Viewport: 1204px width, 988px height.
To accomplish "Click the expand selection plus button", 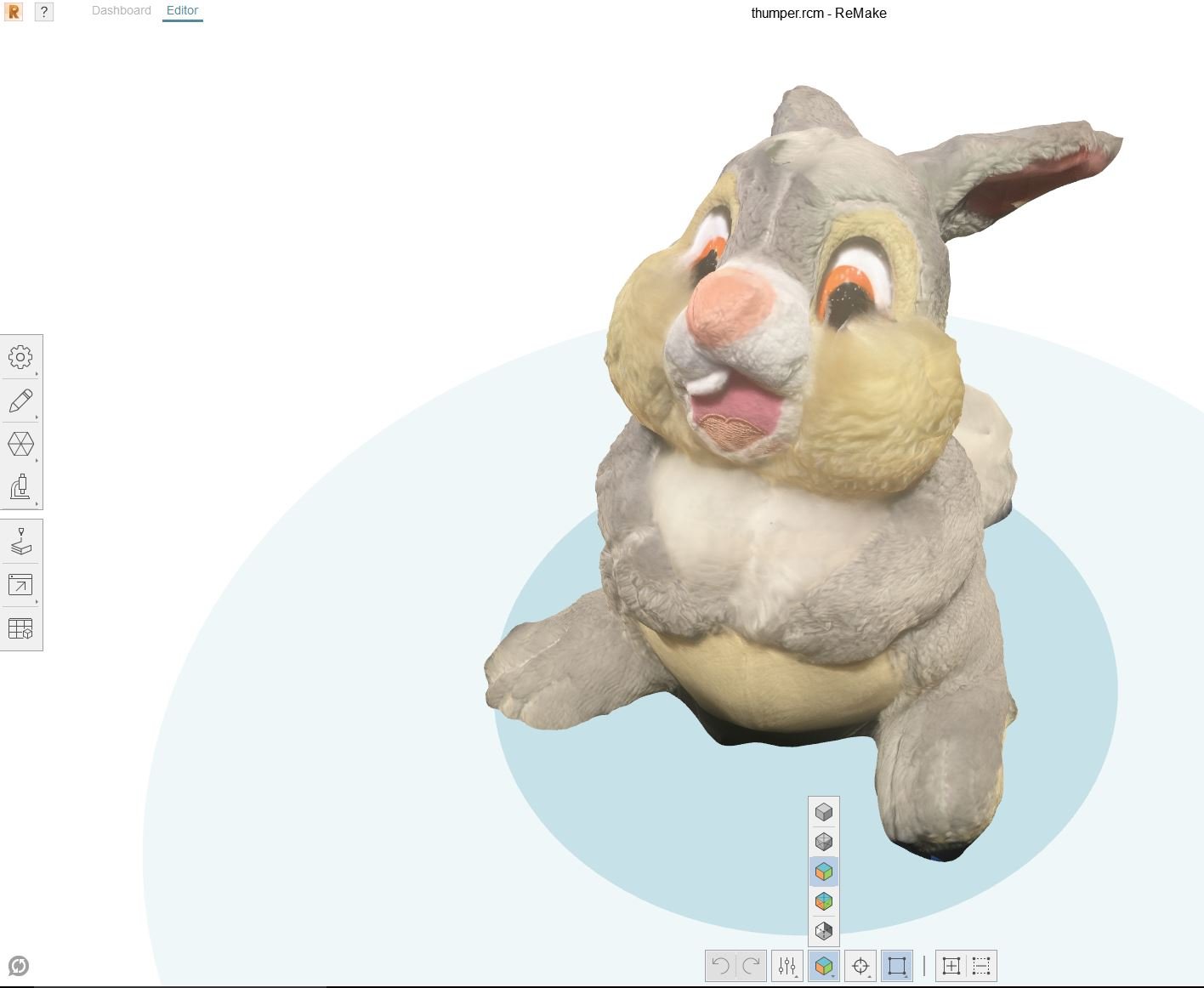I will 951,966.
